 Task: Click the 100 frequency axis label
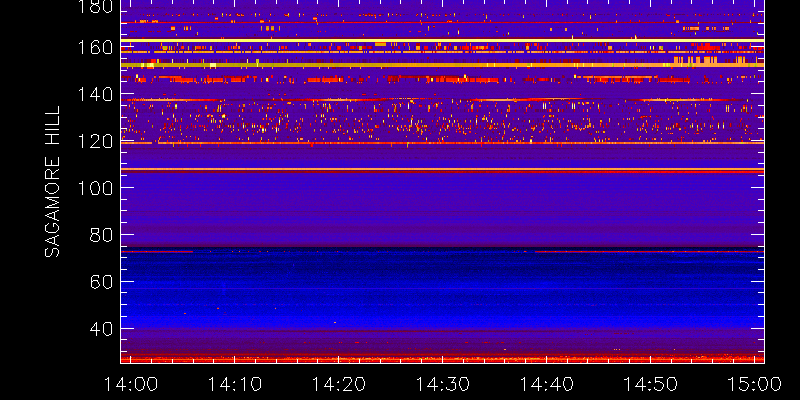click(x=95, y=188)
